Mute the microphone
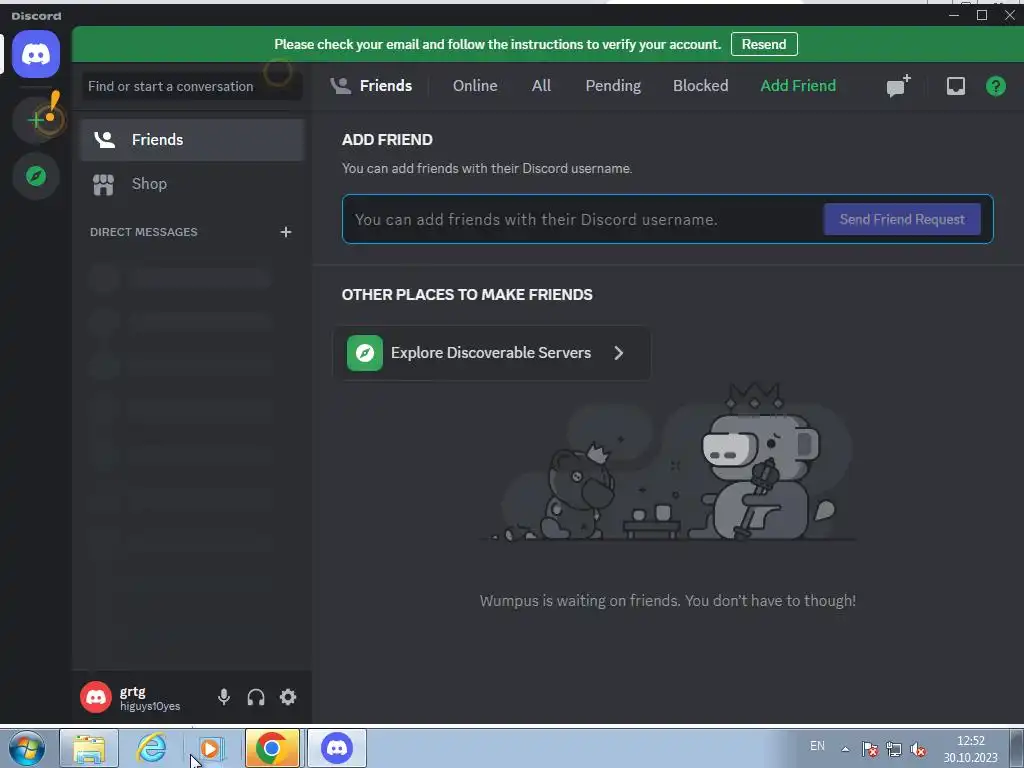 (x=224, y=697)
